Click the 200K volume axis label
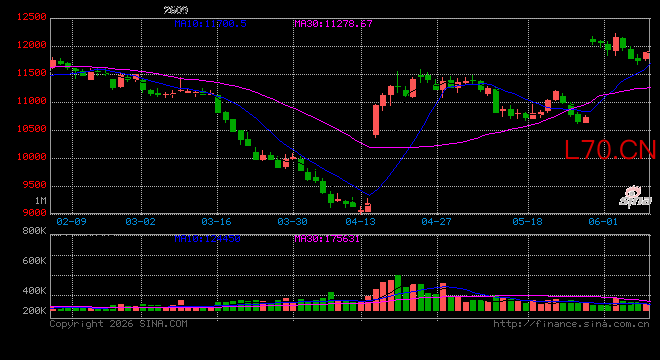Viewport: 660px width, 360px height. 35,311
